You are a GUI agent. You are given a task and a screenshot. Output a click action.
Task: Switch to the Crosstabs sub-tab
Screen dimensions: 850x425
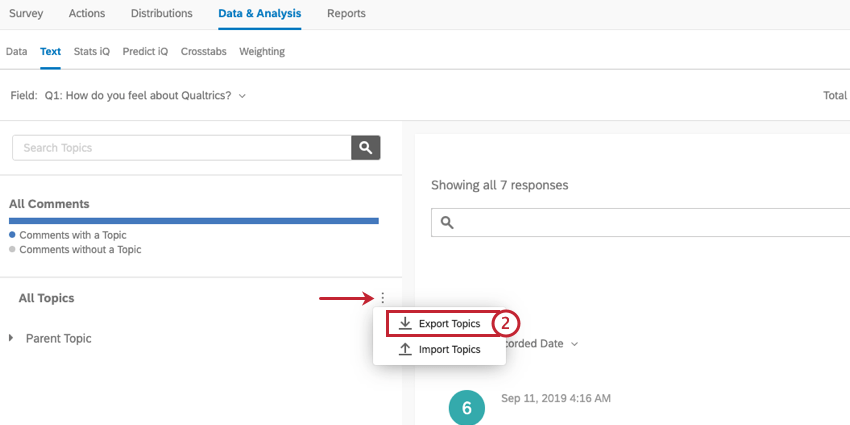coord(203,51)
